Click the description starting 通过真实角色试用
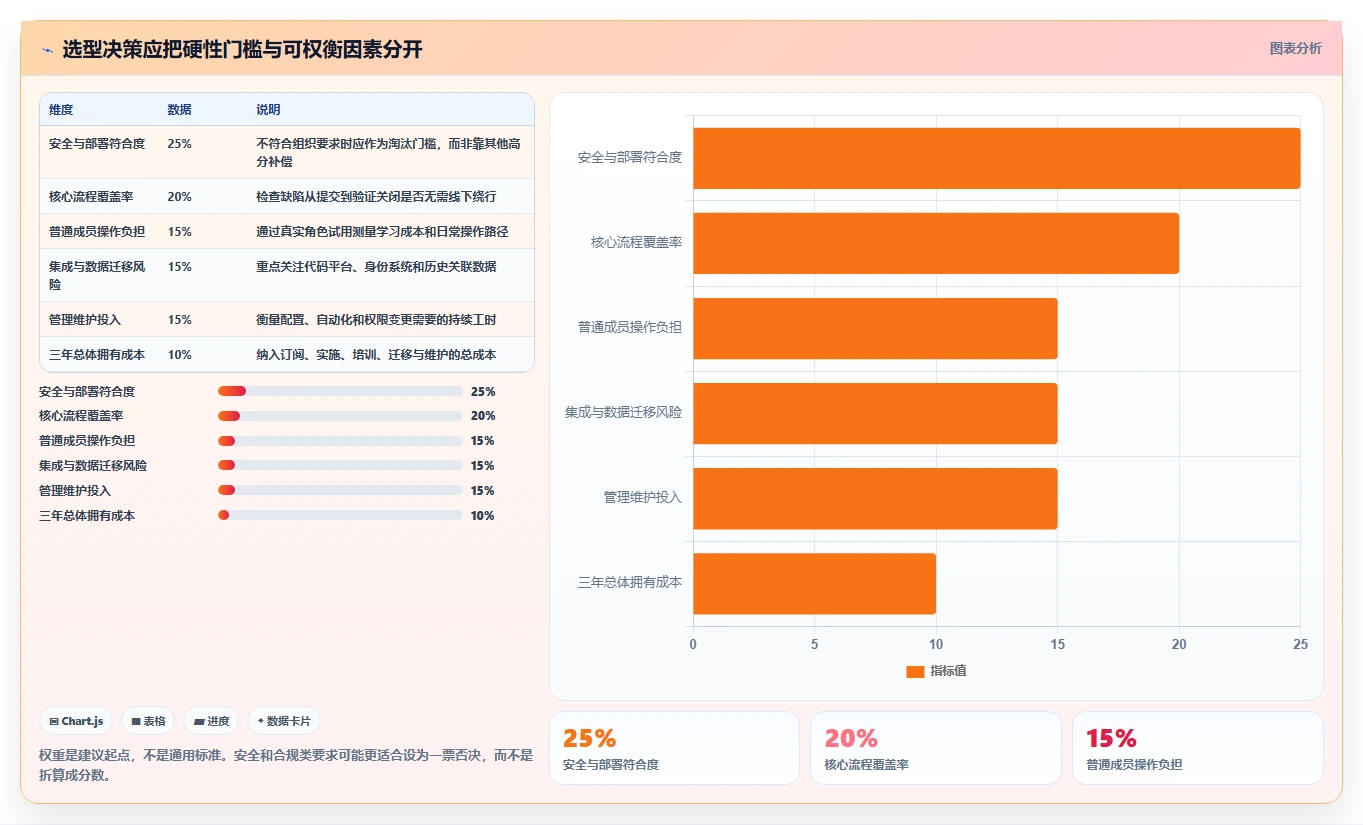This screenshot has width=1363, height=825. [x=383, y=232]
